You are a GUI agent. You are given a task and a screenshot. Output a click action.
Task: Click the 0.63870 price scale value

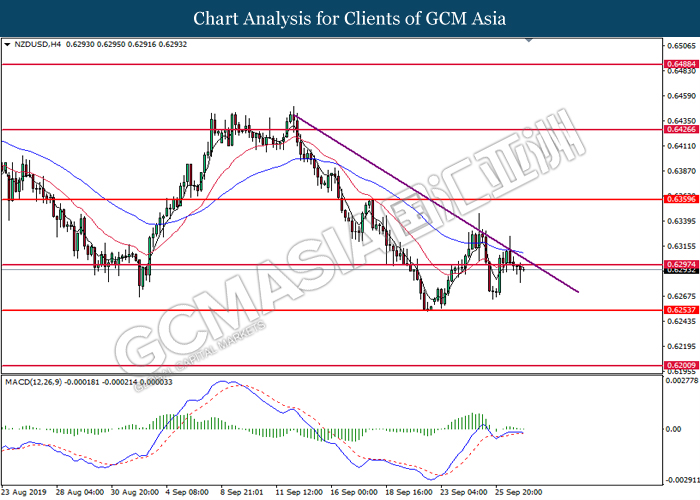(682, 171)
